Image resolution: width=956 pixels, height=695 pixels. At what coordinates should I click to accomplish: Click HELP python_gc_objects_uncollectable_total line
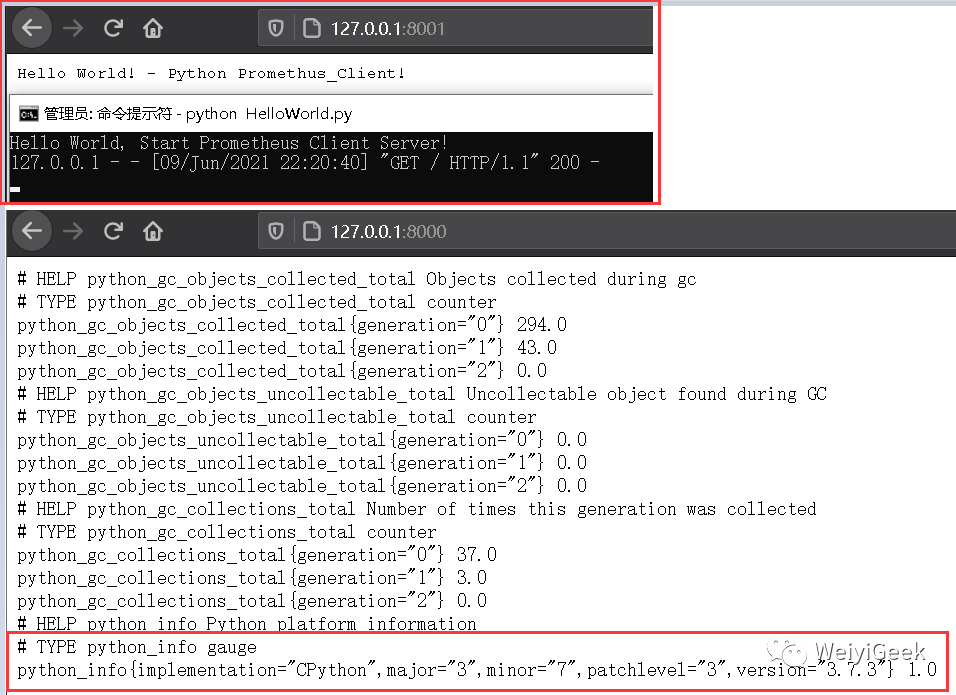[422, 394]
